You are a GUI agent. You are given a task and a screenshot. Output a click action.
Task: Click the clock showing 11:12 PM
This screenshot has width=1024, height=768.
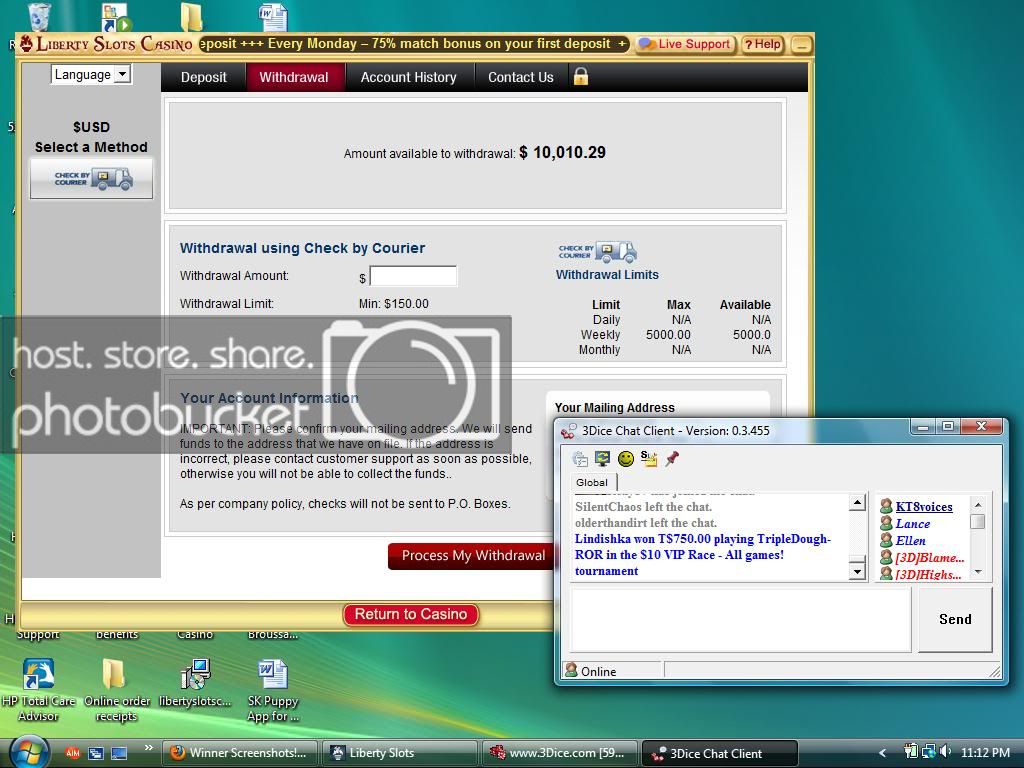point(985,753)
